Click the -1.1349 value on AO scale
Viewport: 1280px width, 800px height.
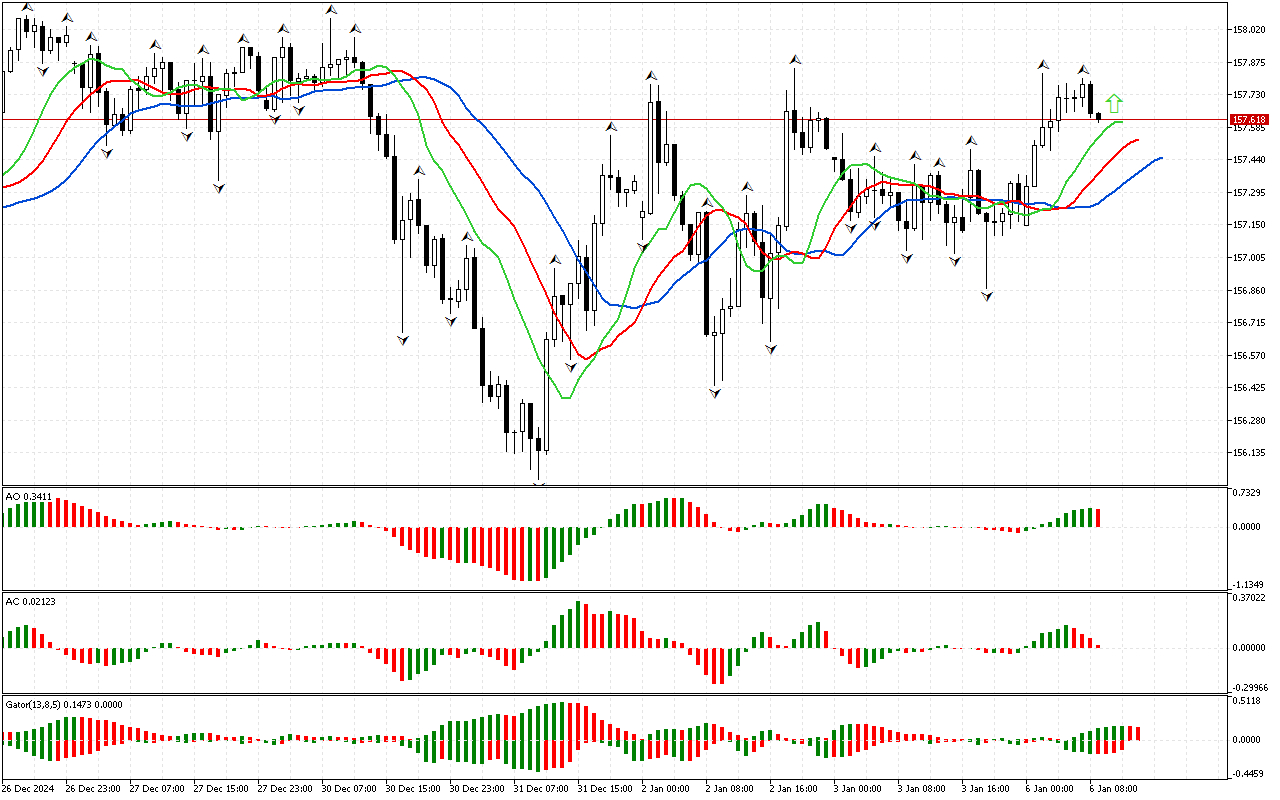pos(1250,585)
